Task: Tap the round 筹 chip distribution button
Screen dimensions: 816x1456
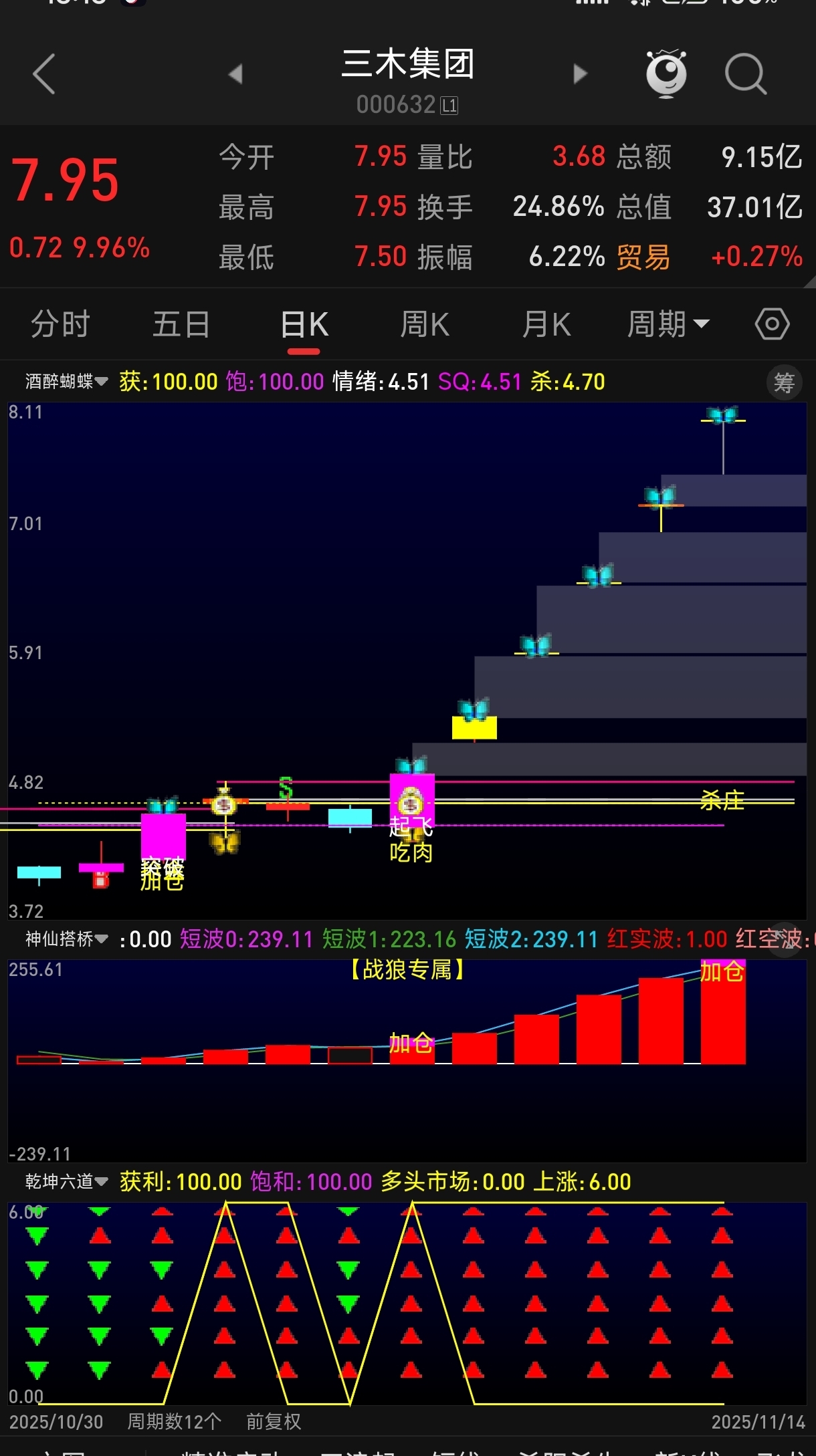Action: [784, 383]
